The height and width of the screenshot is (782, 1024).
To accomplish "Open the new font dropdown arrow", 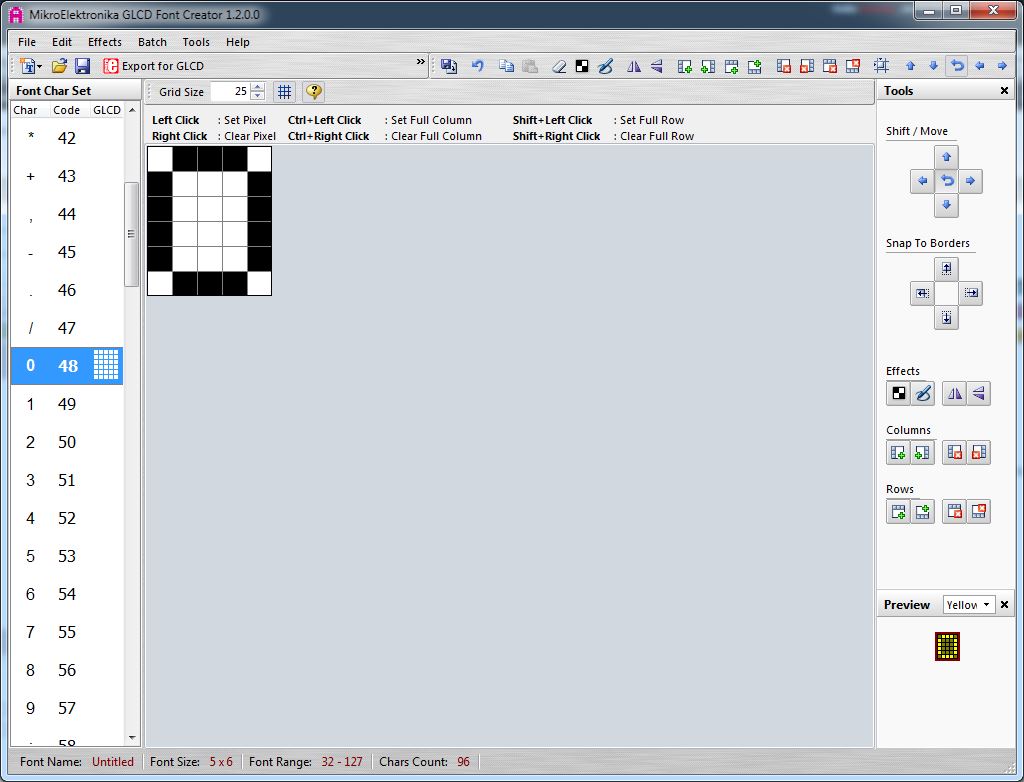I will pyautogui.click(x=38, y=67).
